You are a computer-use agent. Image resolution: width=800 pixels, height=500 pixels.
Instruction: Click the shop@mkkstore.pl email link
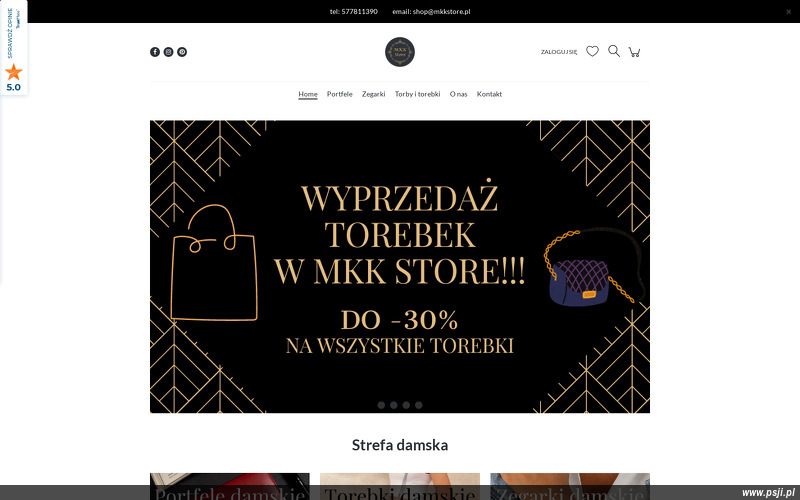[x=441, y=11]
